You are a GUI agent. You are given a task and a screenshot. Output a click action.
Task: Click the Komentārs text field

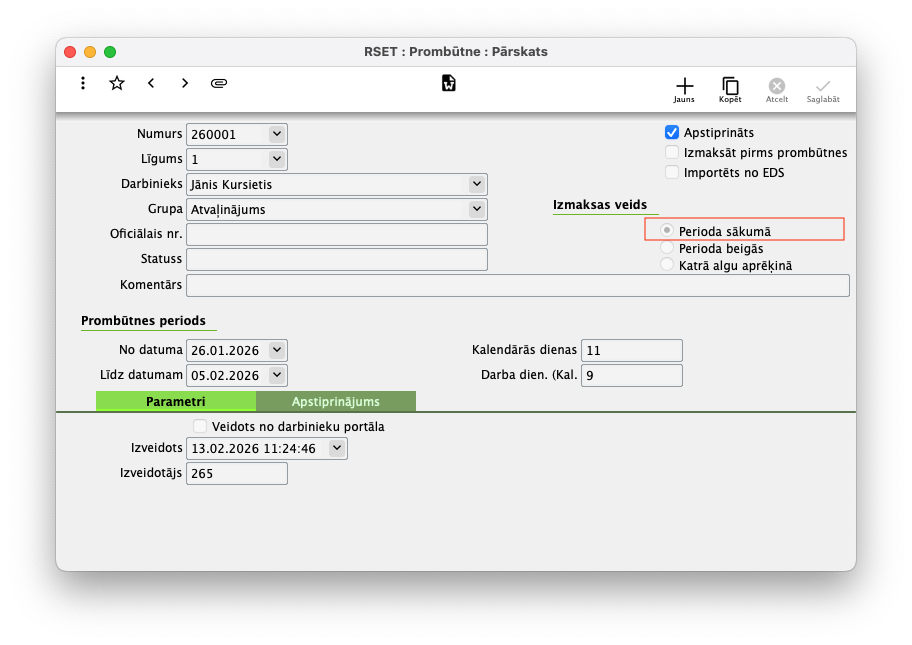[x=517, y=285]
